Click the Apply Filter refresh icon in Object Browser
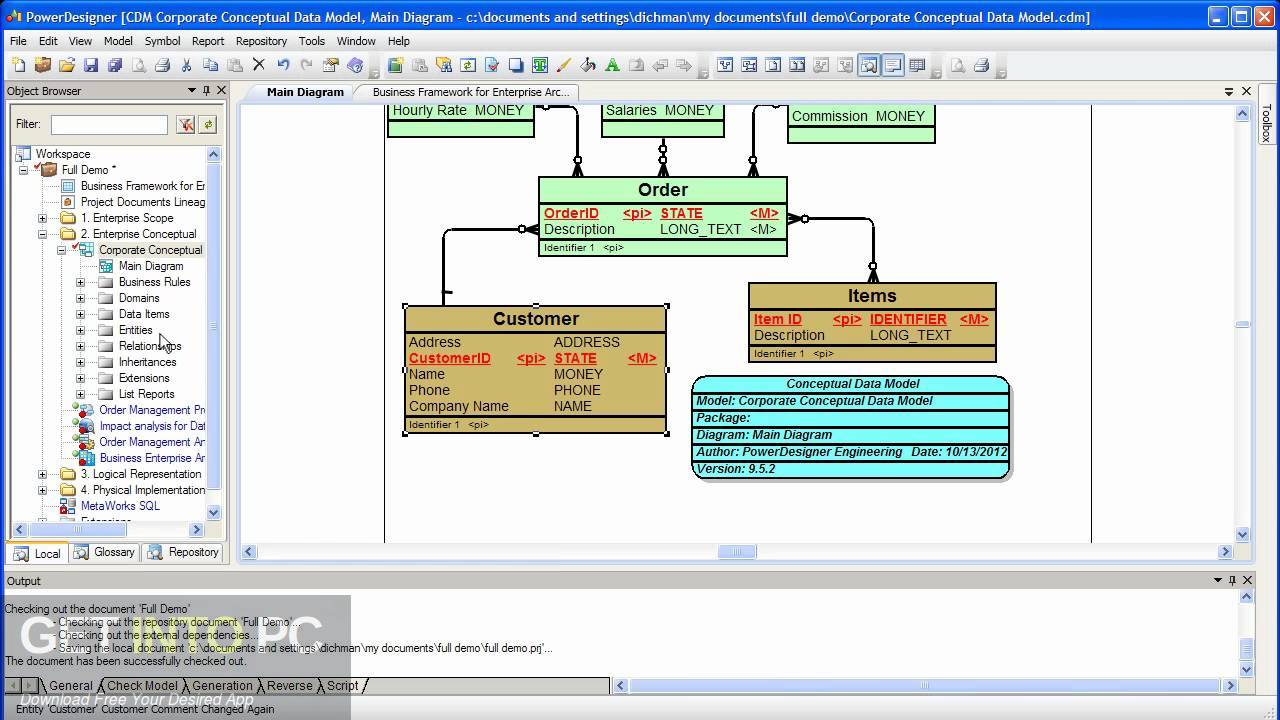This screenshot has width=1280, height=720. (x=208, y=124)
